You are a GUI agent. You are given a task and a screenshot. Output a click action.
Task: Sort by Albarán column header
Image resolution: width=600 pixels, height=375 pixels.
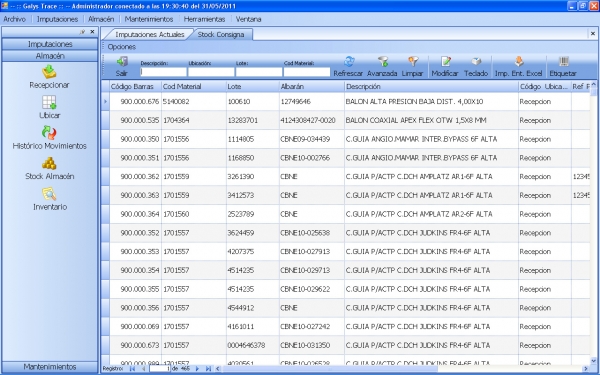[311, 87]
